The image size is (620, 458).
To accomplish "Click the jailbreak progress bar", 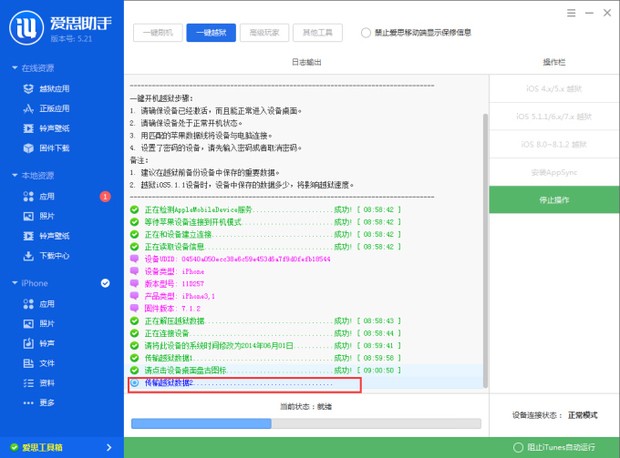I will click(x=306, y=424).
